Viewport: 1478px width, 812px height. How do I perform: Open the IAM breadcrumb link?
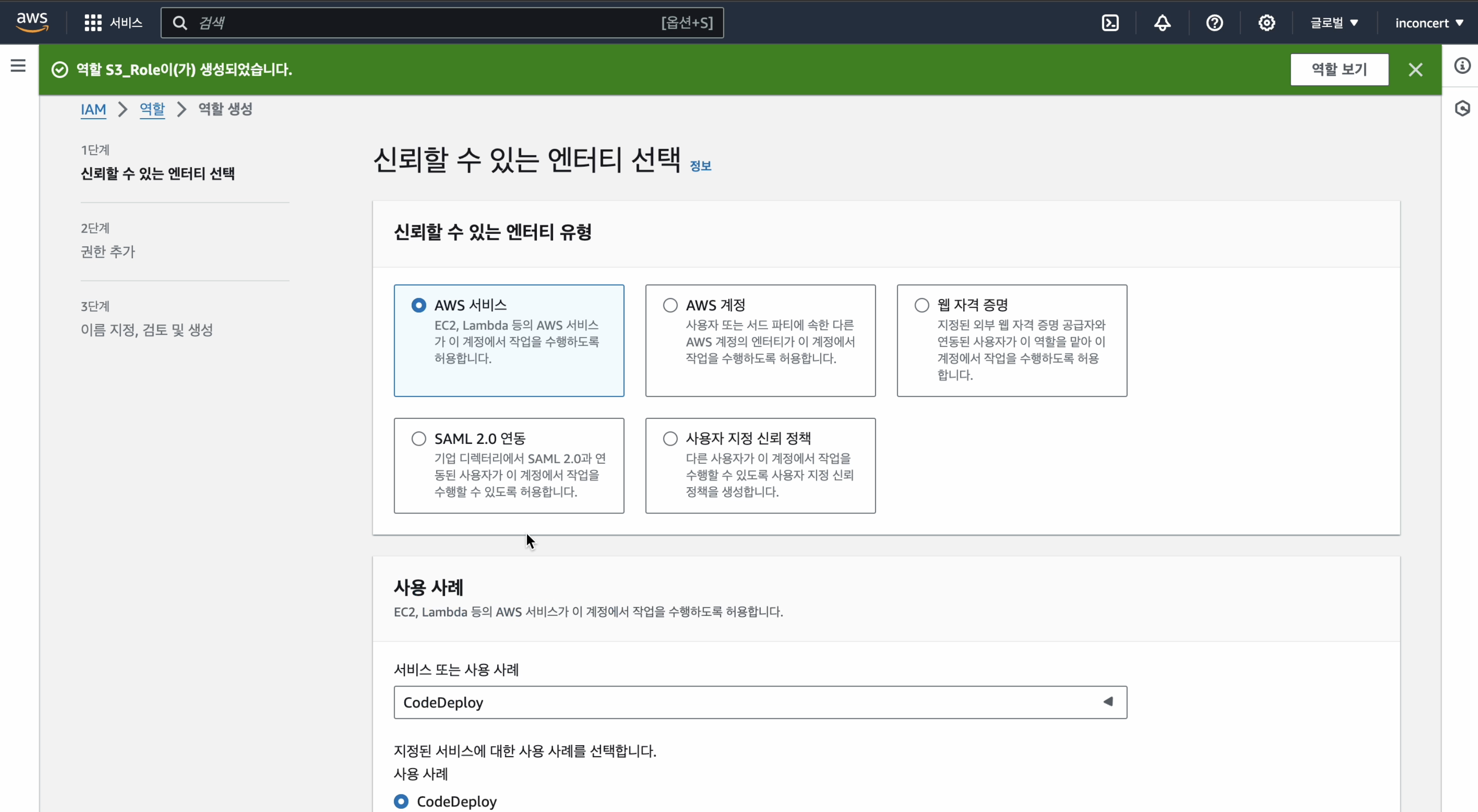93,109
